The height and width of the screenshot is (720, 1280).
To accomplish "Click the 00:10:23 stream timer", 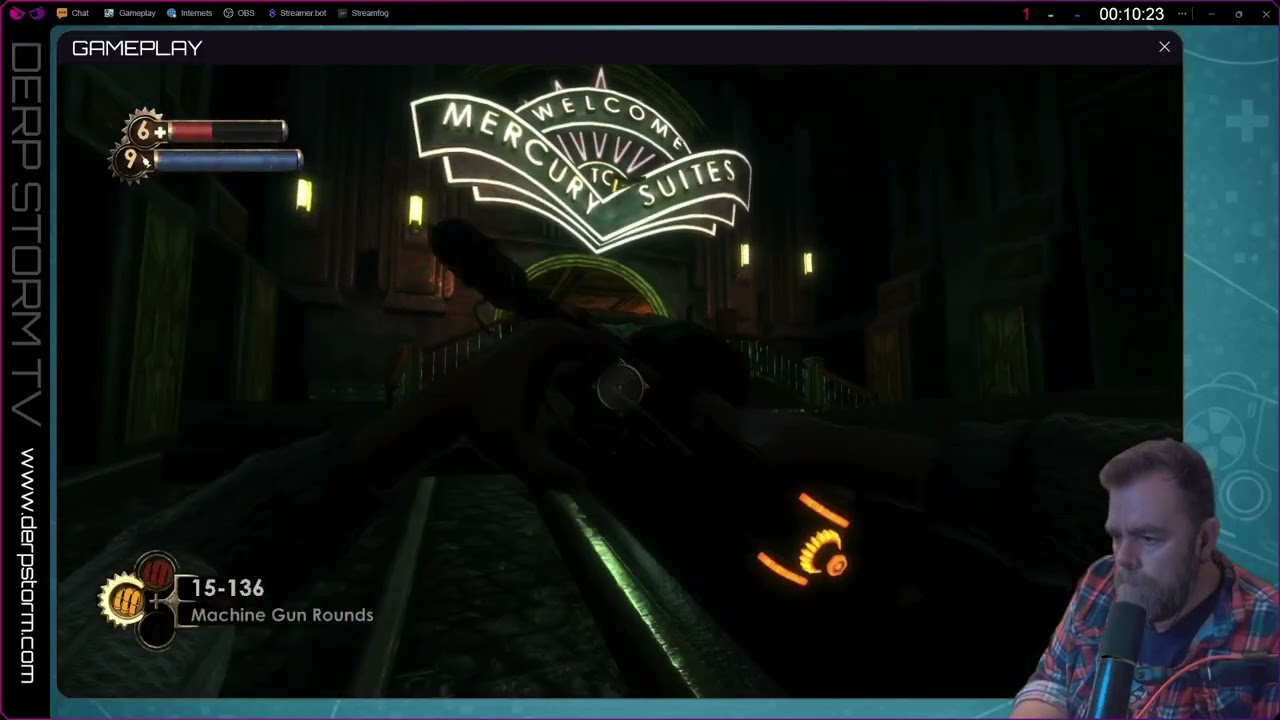I will pos(1131,14).
